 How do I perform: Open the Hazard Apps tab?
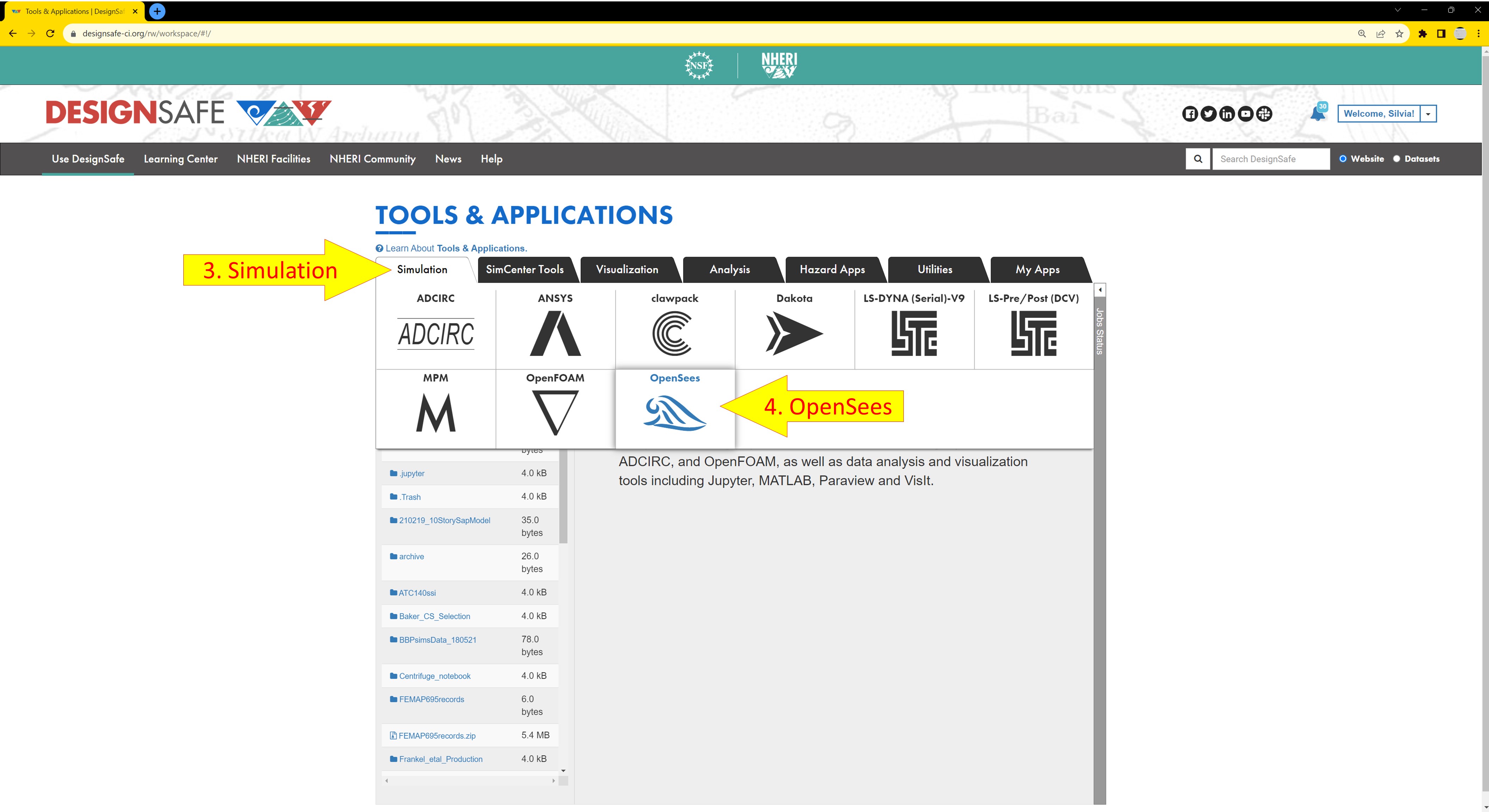[832, 270]
